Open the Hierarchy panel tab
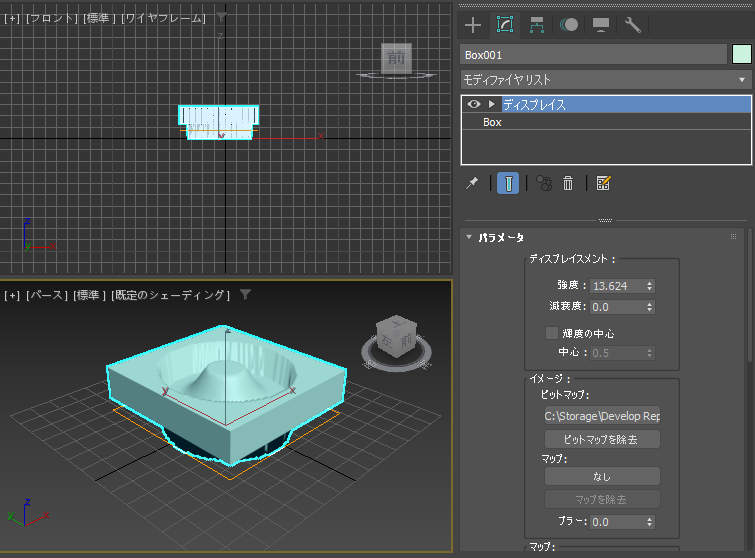The width and height of the screenshot is (755, 558). coord(536,25)
